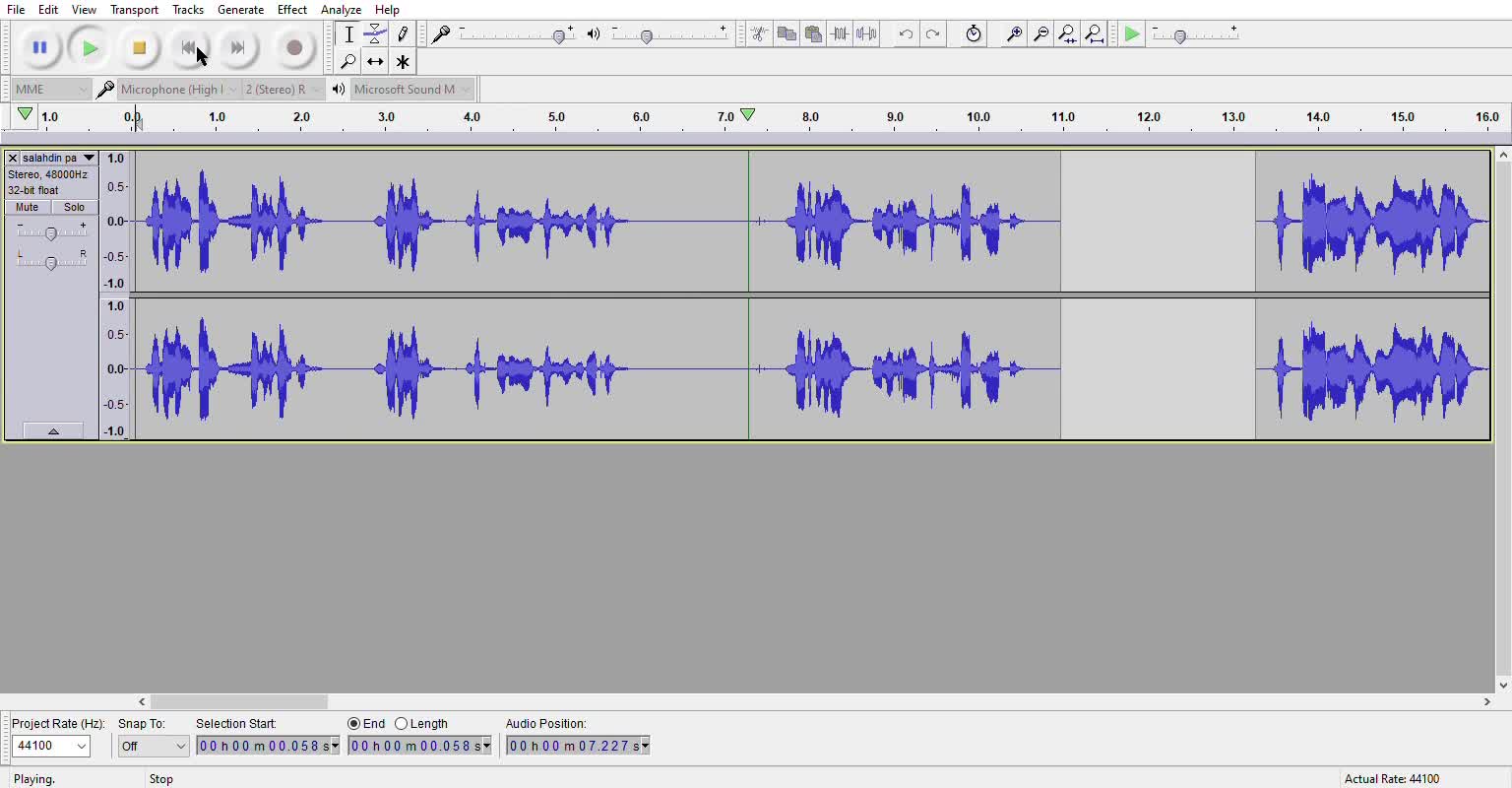The image size is (1512, 788).
Task: Open the Microphone input device dropdown
Action: [178, 90]
